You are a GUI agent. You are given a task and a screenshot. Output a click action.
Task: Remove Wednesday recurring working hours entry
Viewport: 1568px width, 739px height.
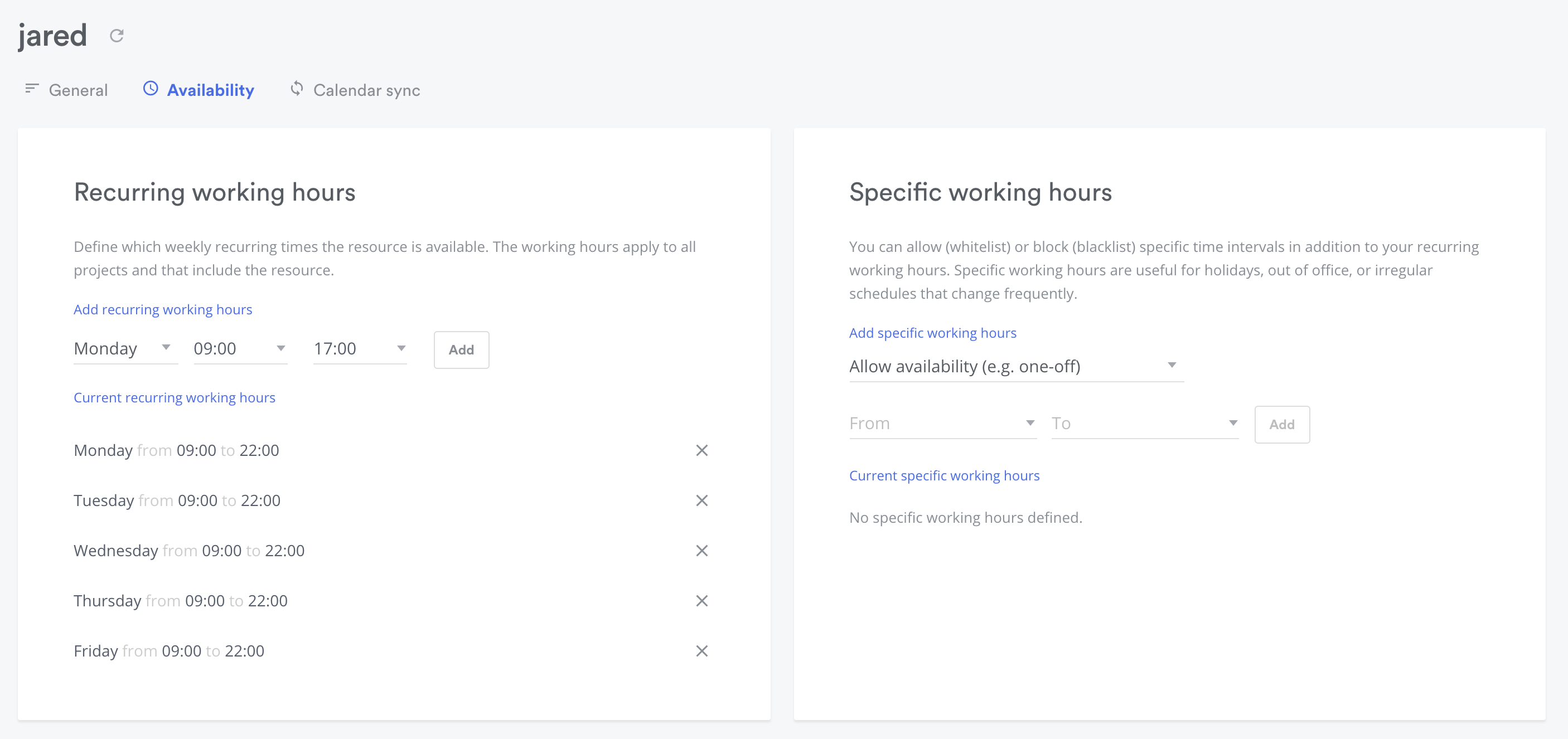pyautogui.click(x=701, y=551)
